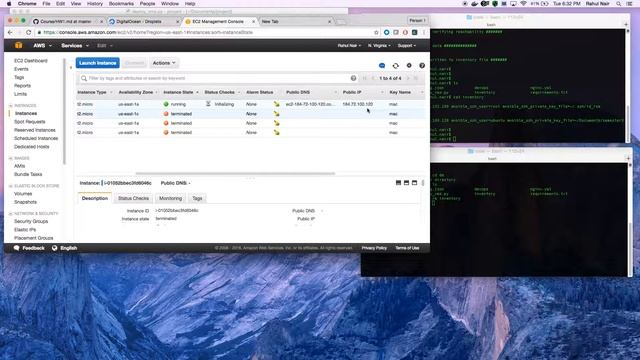Open the Status Checks details tab

click(x=133, y=198)
